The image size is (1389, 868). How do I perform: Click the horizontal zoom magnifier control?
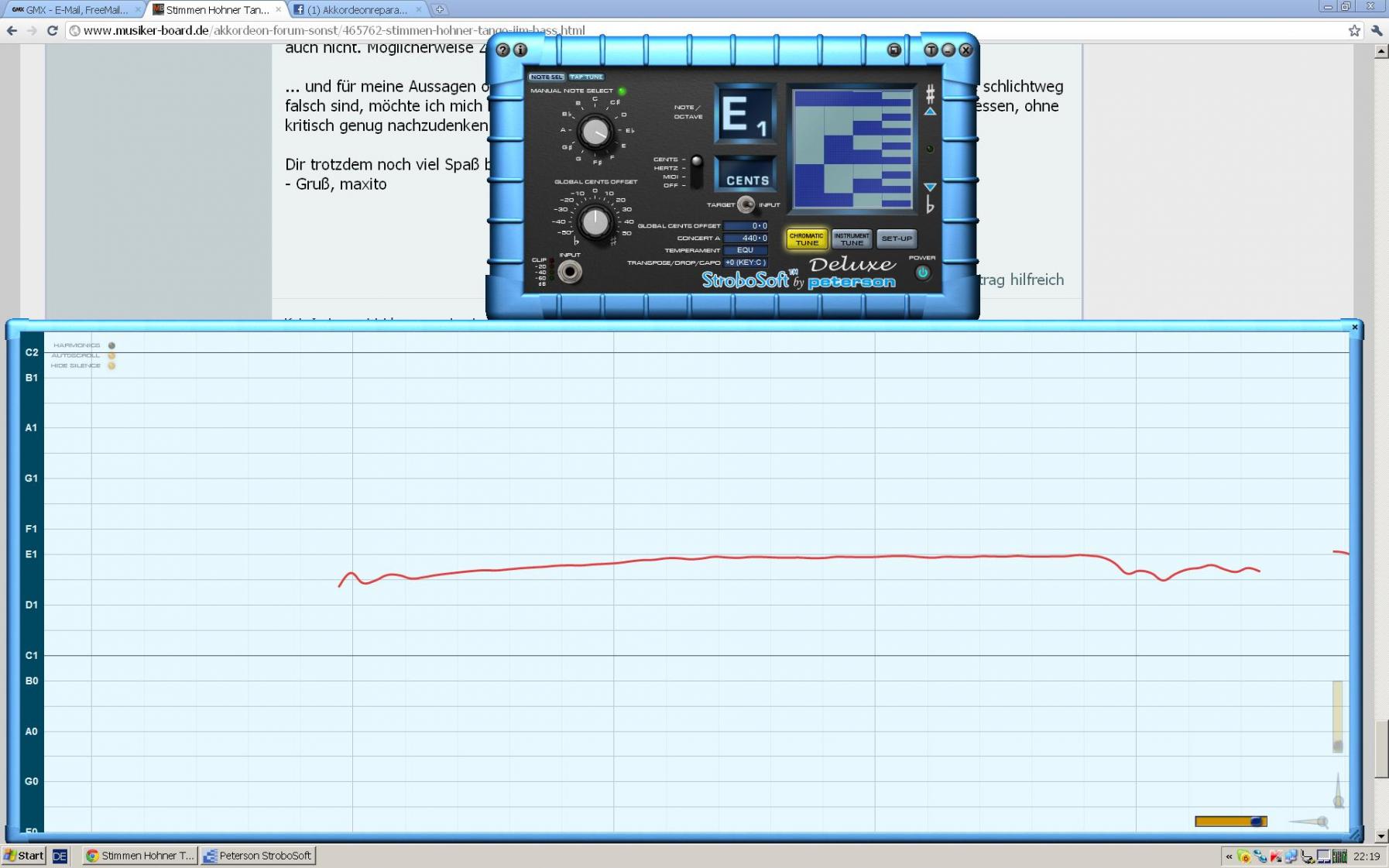[x=1310, y=822]
